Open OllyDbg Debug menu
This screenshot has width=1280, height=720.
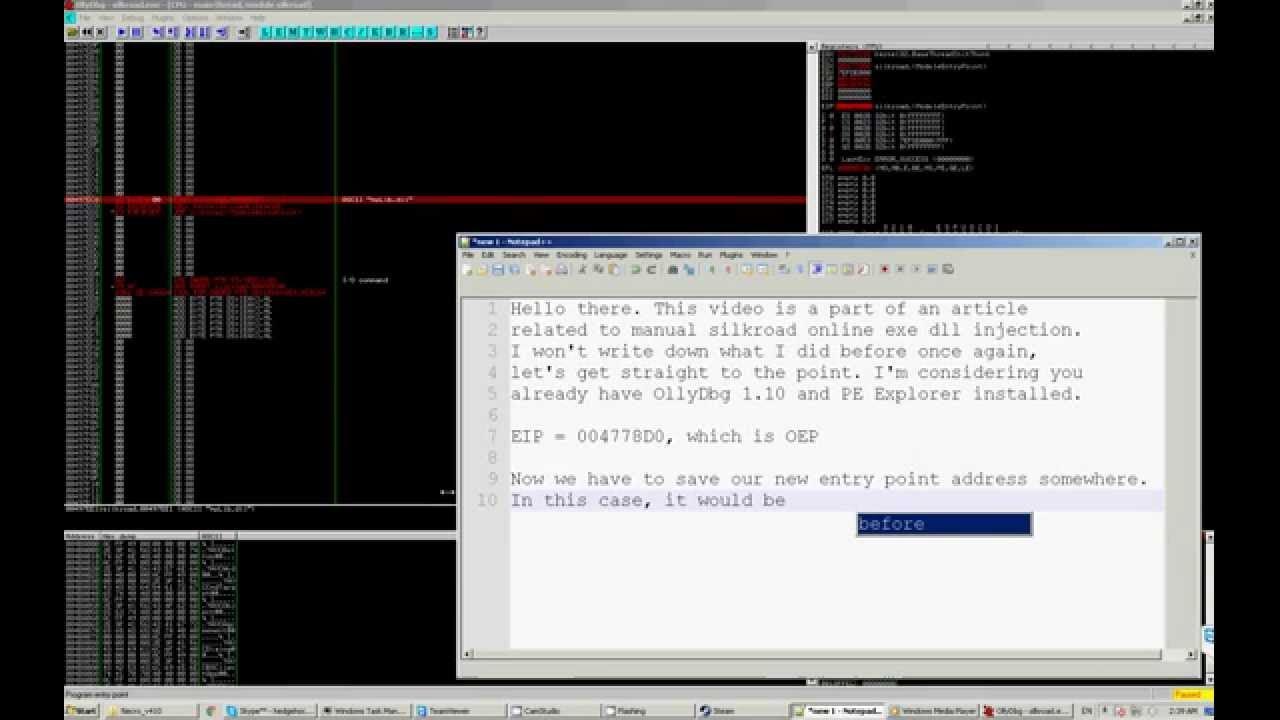[132, 18]
